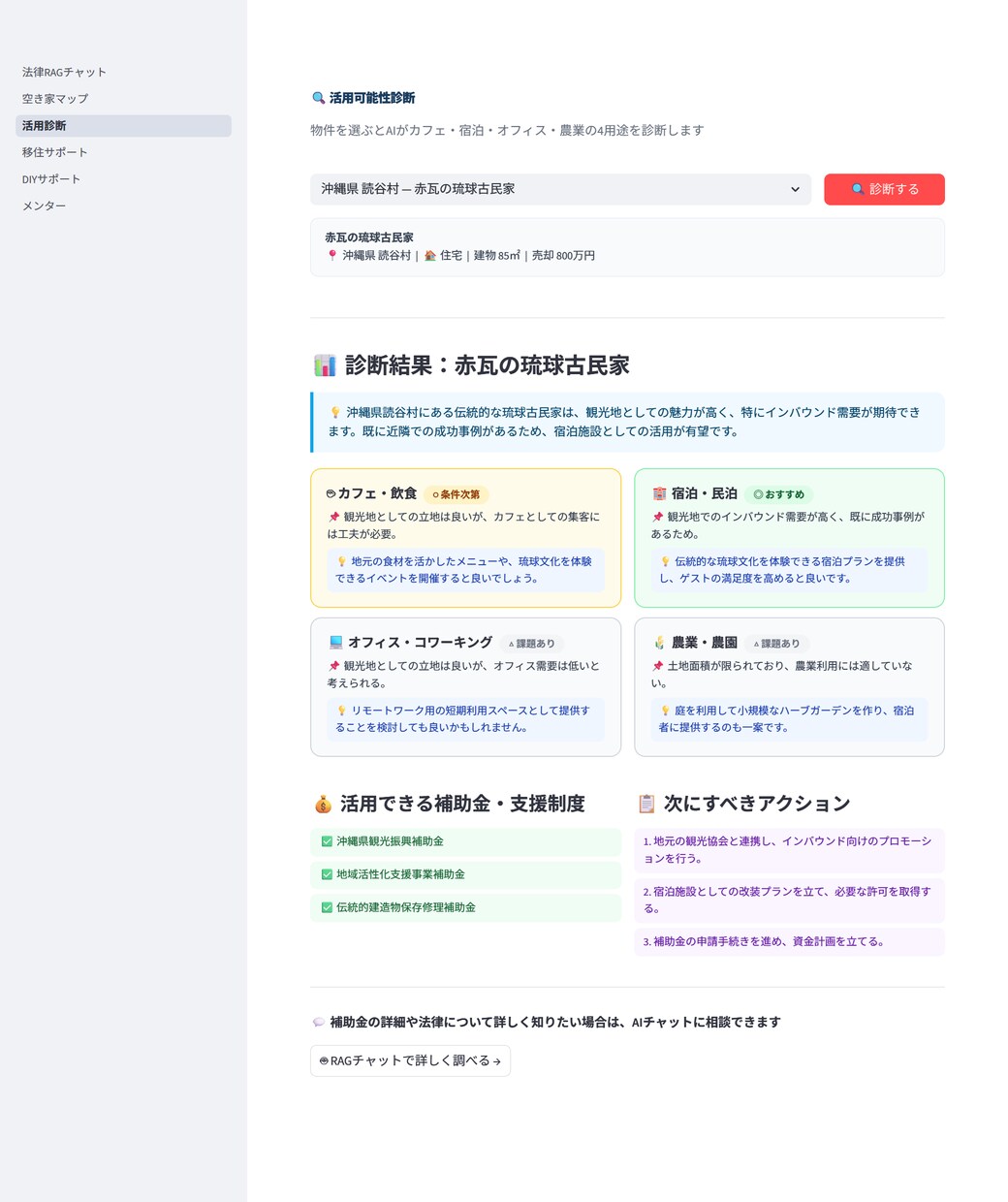Screen dimensions: 1008x1202
Task: Click bar chart icon beside 診断結果
Action: (x=325, y=365)
